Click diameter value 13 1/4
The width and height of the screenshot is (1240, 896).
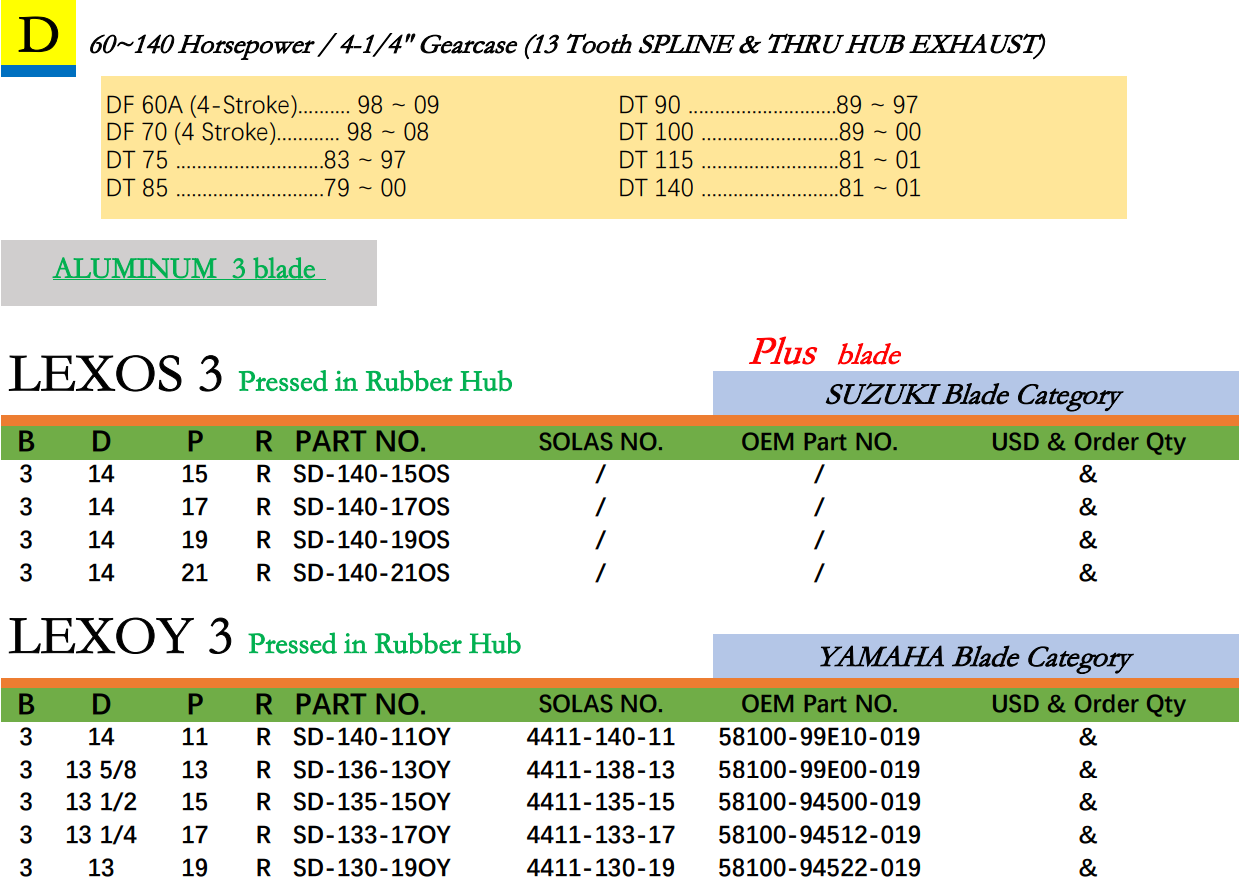point(101,834)
